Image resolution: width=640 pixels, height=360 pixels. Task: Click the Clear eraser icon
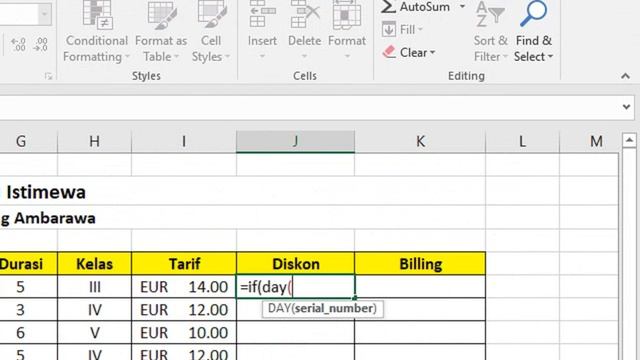click(389, 52)
